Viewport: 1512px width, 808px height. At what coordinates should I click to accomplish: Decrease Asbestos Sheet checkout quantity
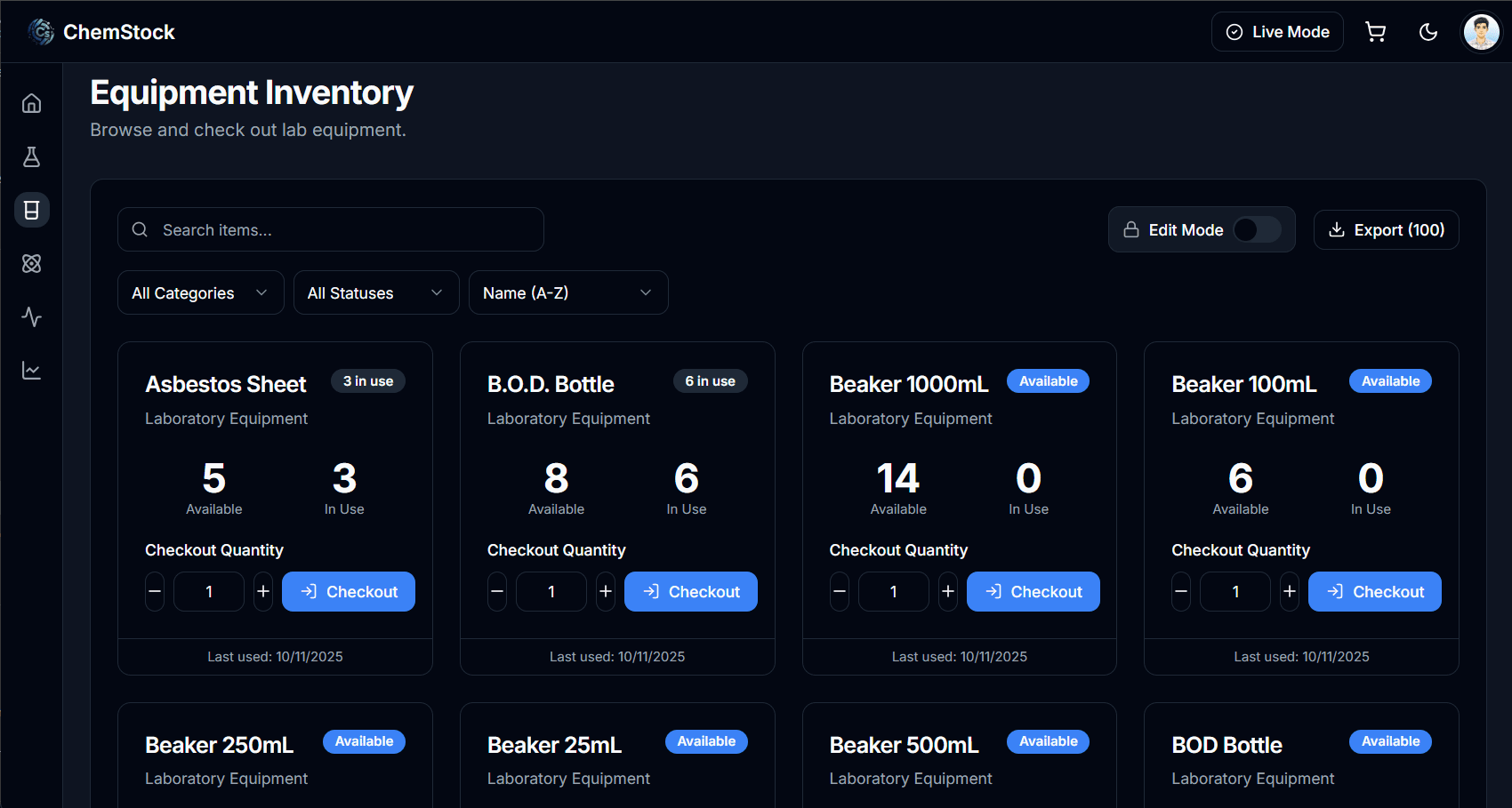click(155, 592)
